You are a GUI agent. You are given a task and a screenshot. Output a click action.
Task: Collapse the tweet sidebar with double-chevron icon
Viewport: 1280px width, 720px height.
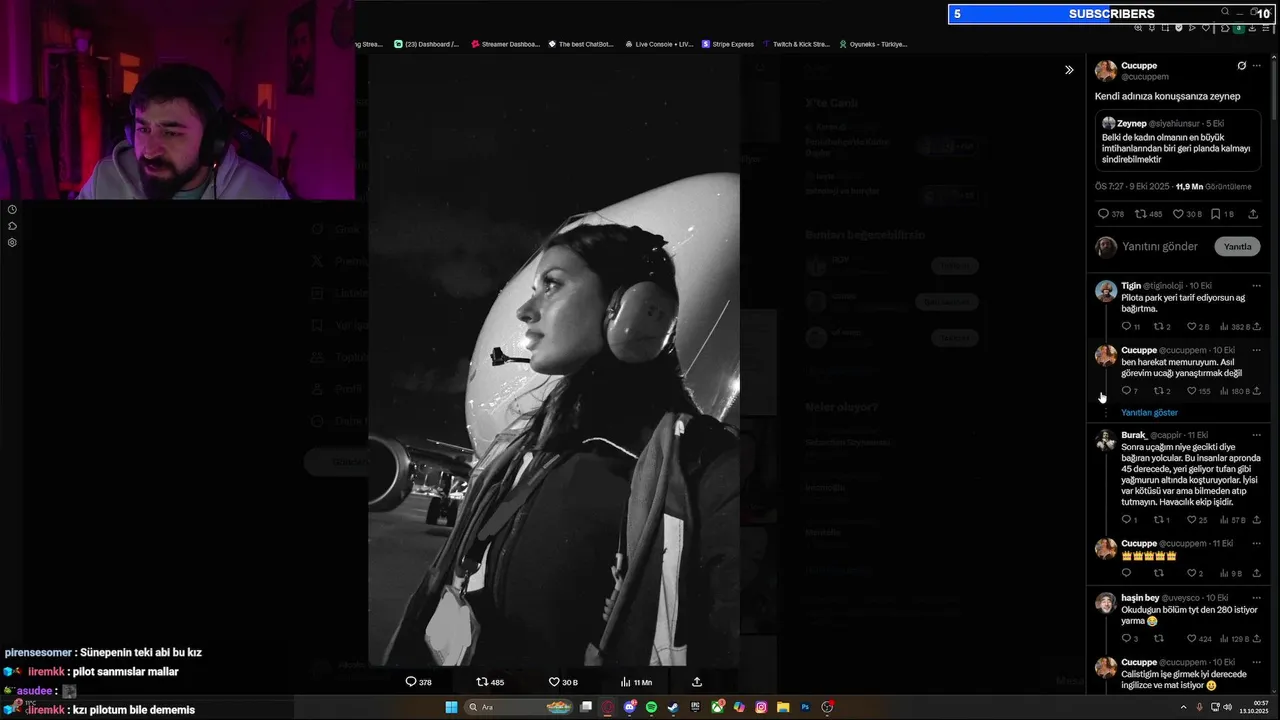pos(1069,70)
